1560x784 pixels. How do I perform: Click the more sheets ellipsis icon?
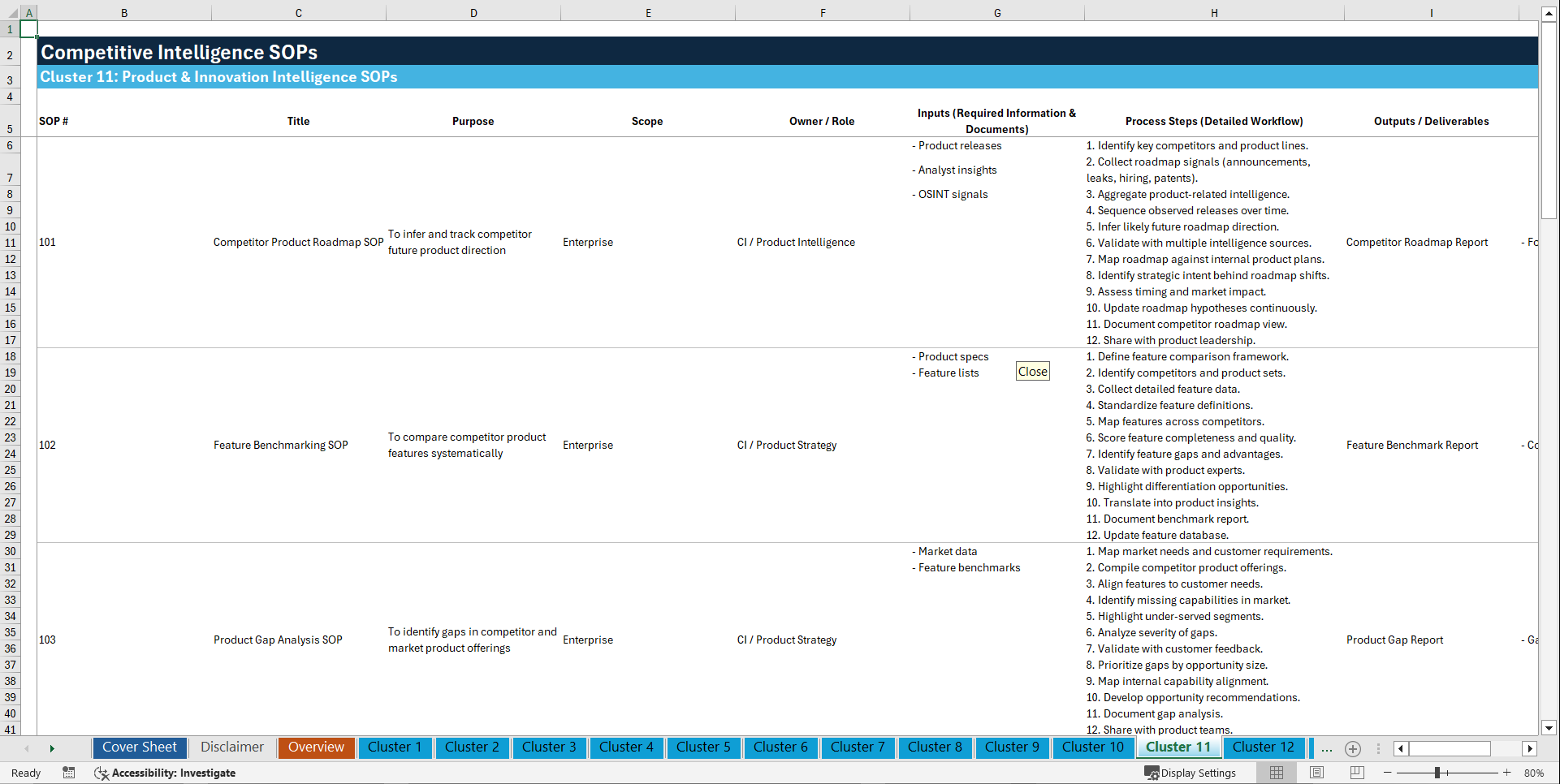point(1327,748)
